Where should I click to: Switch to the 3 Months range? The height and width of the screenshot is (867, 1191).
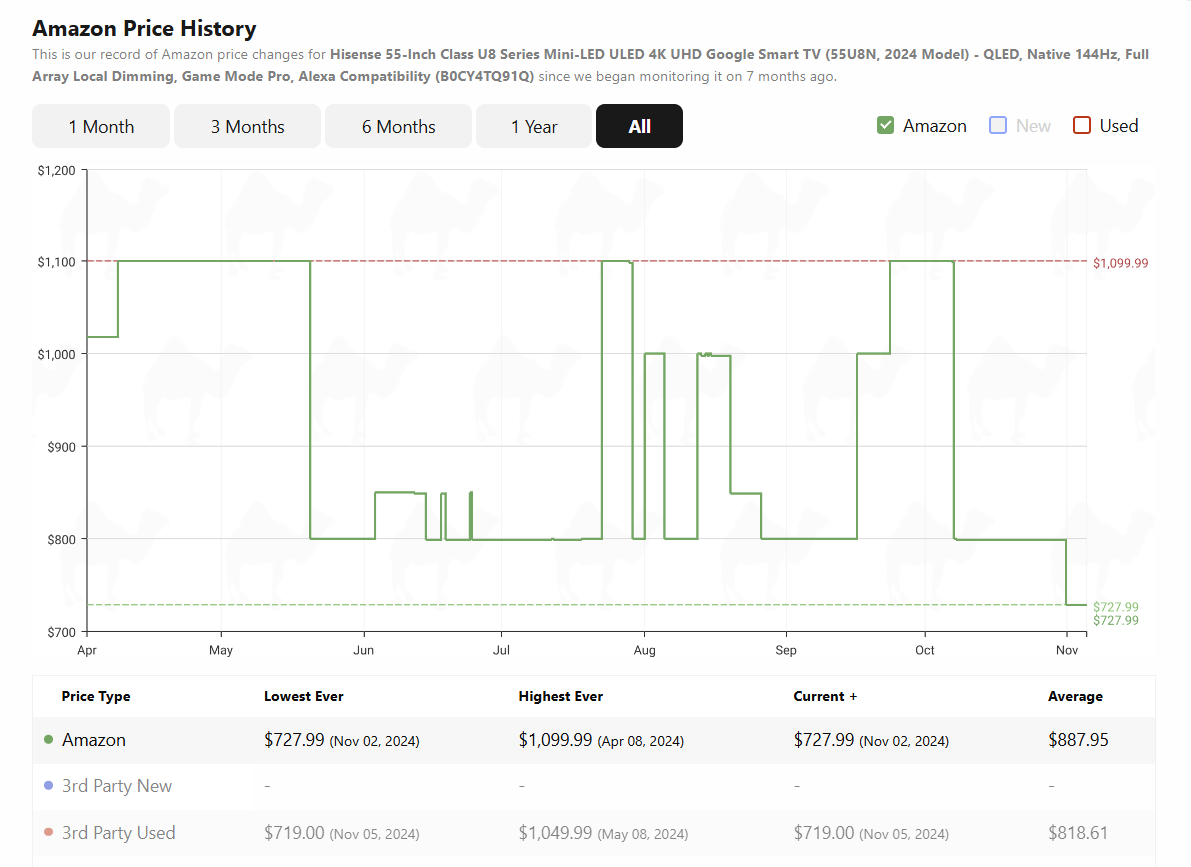coord(247,127)
